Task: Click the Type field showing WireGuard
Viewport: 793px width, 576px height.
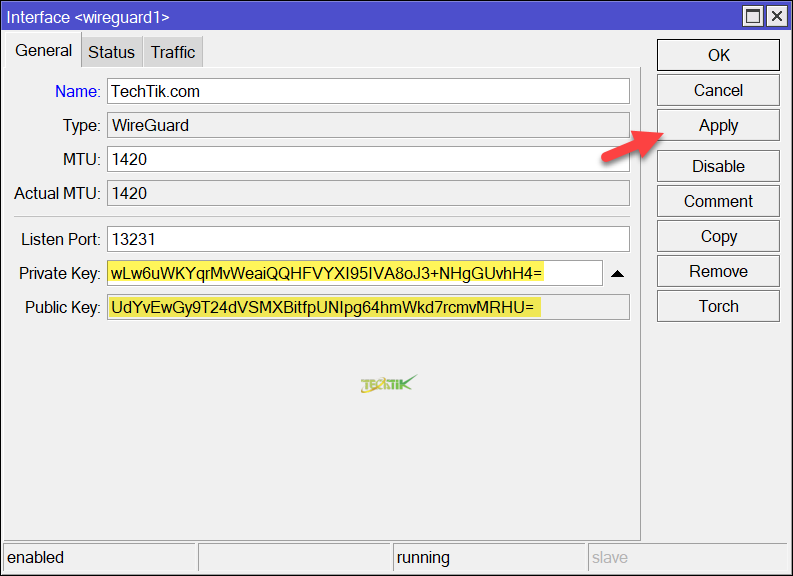Action: (368, 125)
